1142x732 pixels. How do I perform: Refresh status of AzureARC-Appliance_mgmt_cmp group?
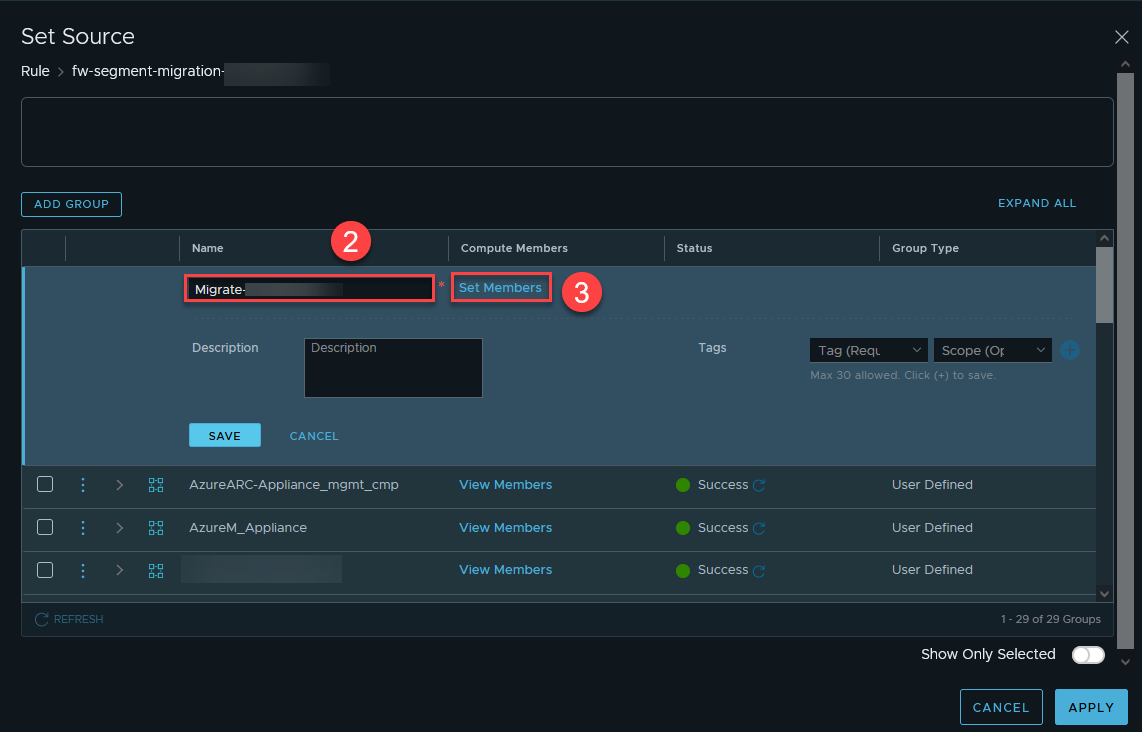tap(759, 486)
